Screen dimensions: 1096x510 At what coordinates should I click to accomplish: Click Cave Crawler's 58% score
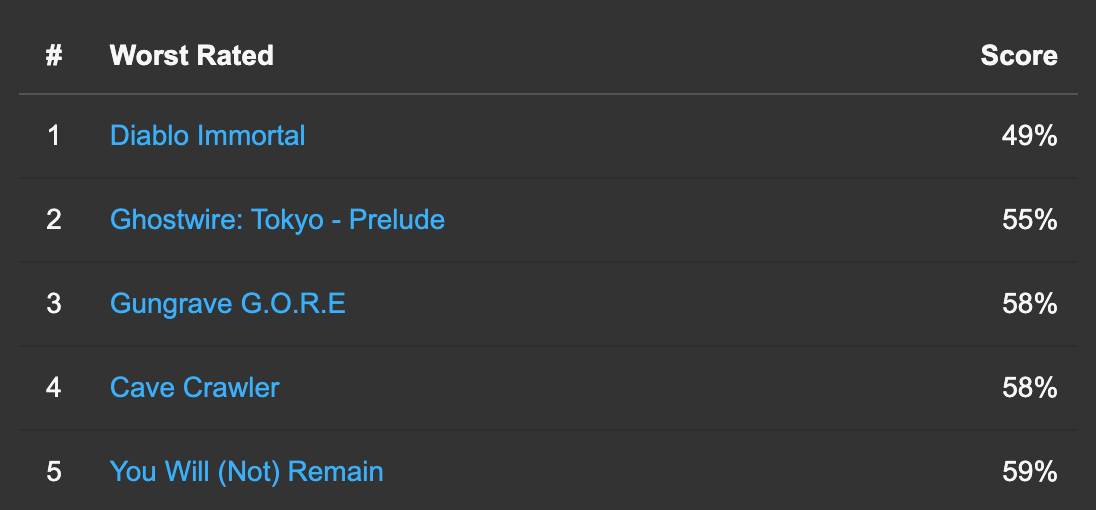click(1029, 387)
